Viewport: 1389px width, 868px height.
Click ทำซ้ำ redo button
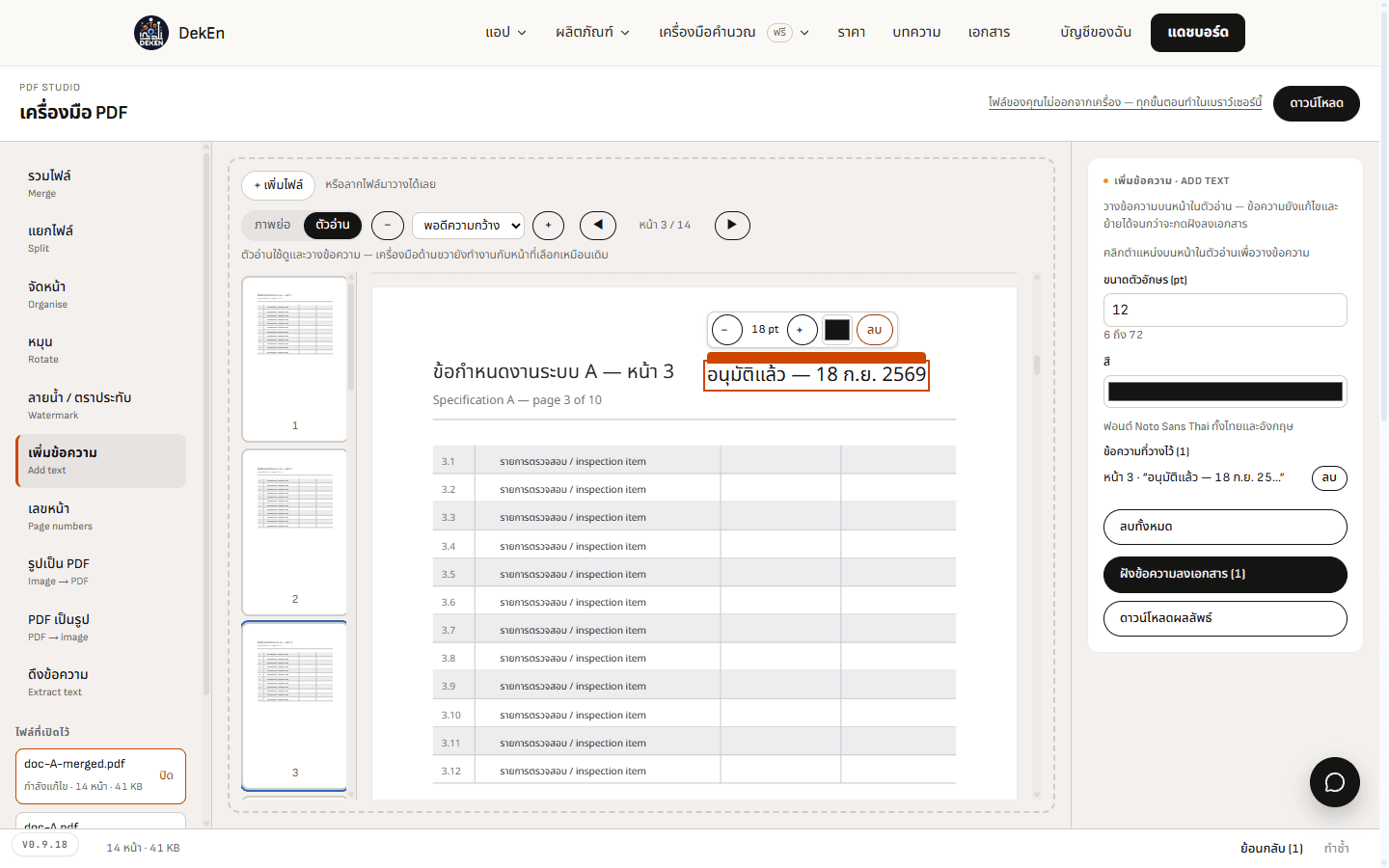[1337, 849]
